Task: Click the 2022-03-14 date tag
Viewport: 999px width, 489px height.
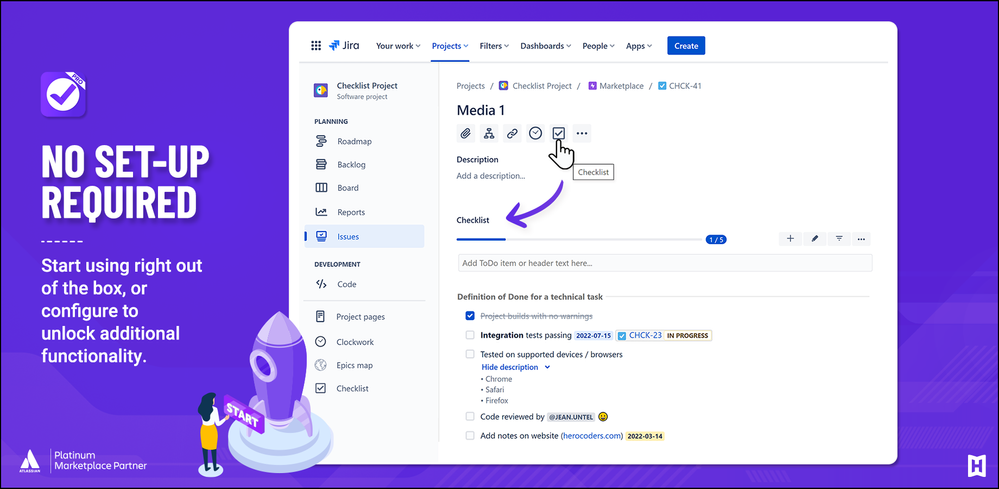Action: [x=645, y=437]
